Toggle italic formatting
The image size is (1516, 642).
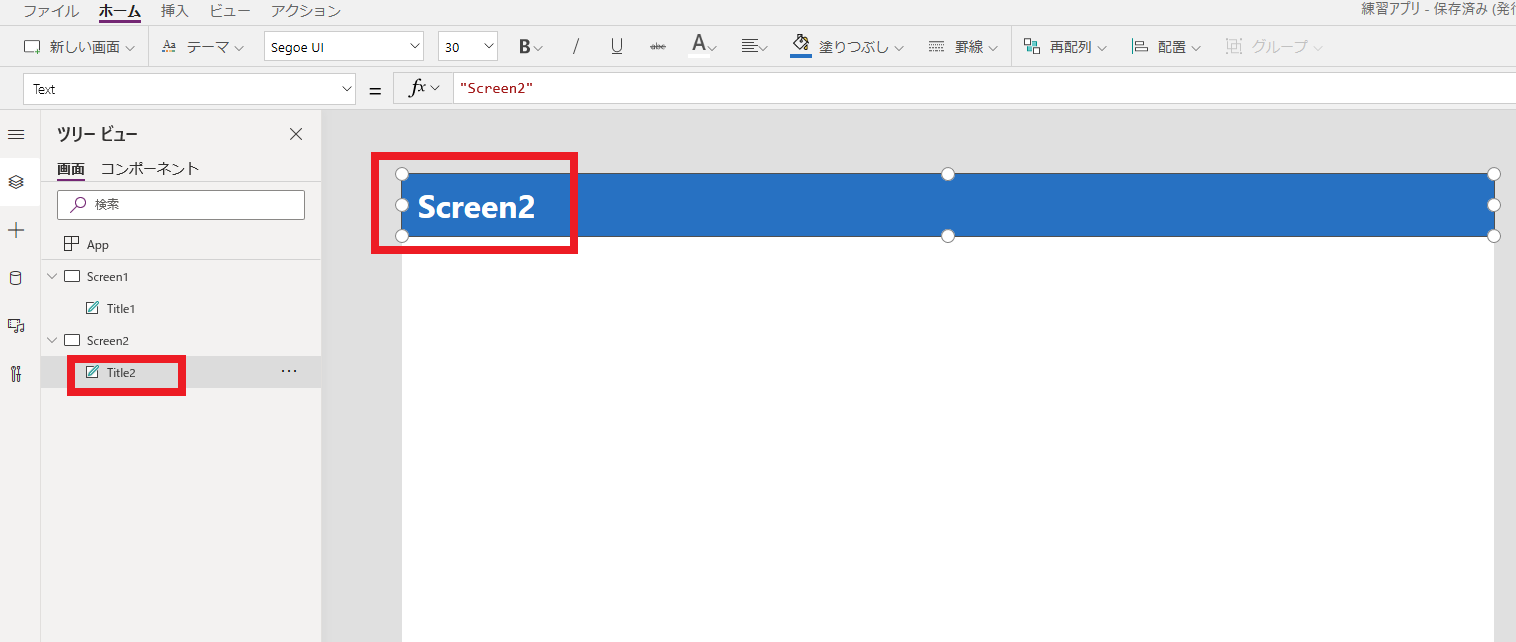tap(575, 47)
